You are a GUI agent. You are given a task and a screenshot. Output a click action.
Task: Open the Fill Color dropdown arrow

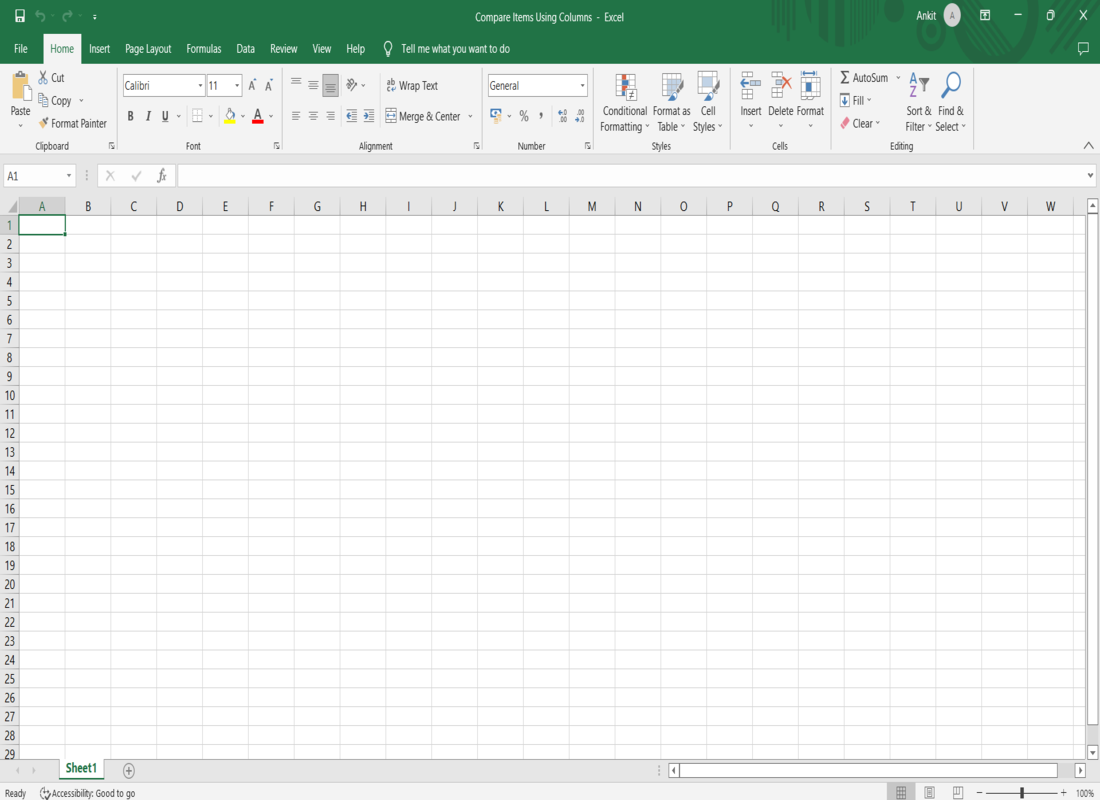(x=241, y=116)
